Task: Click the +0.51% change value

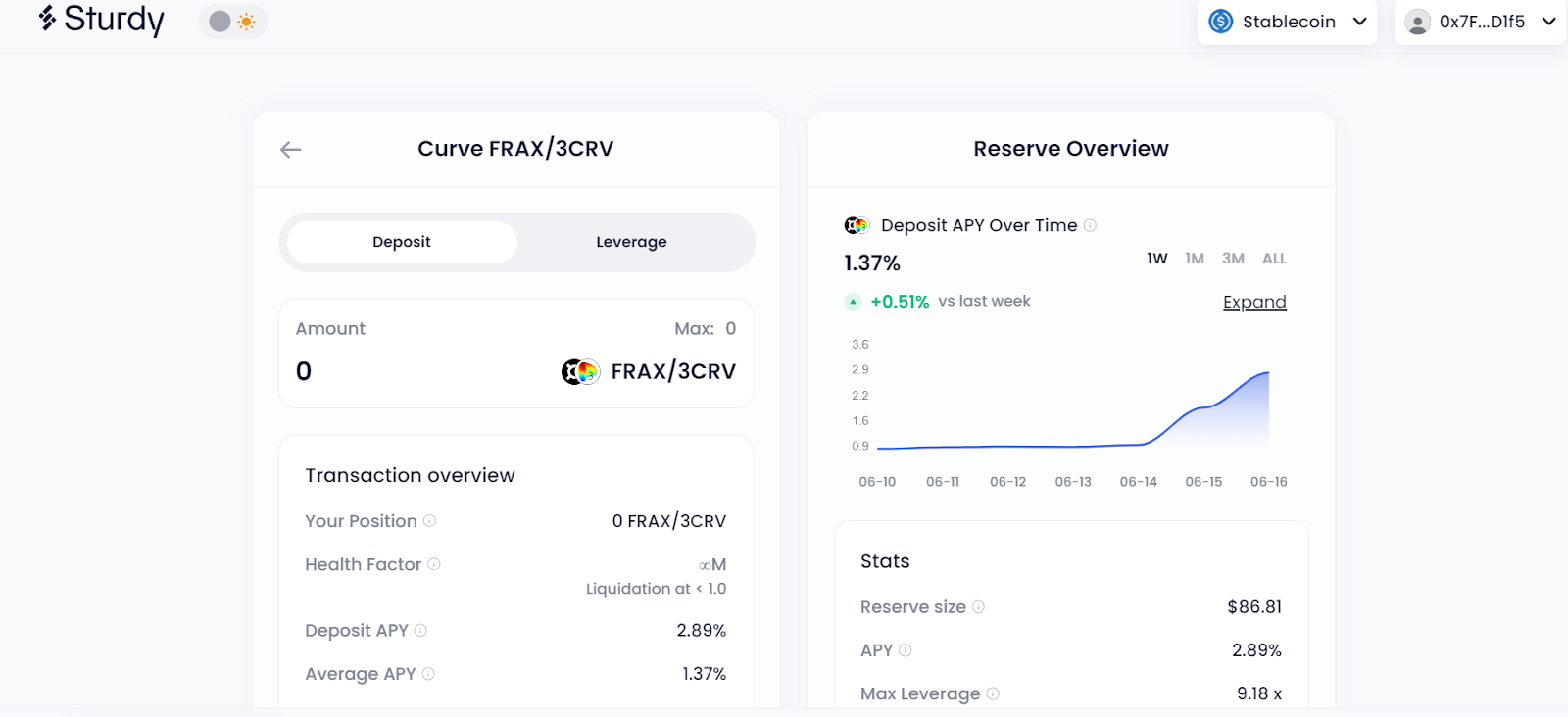Action: (x=900, y=302)
